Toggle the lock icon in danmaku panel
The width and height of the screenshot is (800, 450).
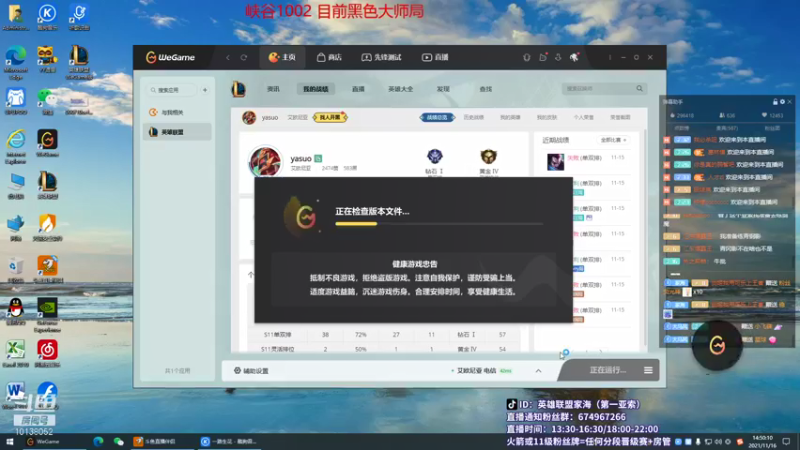coord(775,102)
